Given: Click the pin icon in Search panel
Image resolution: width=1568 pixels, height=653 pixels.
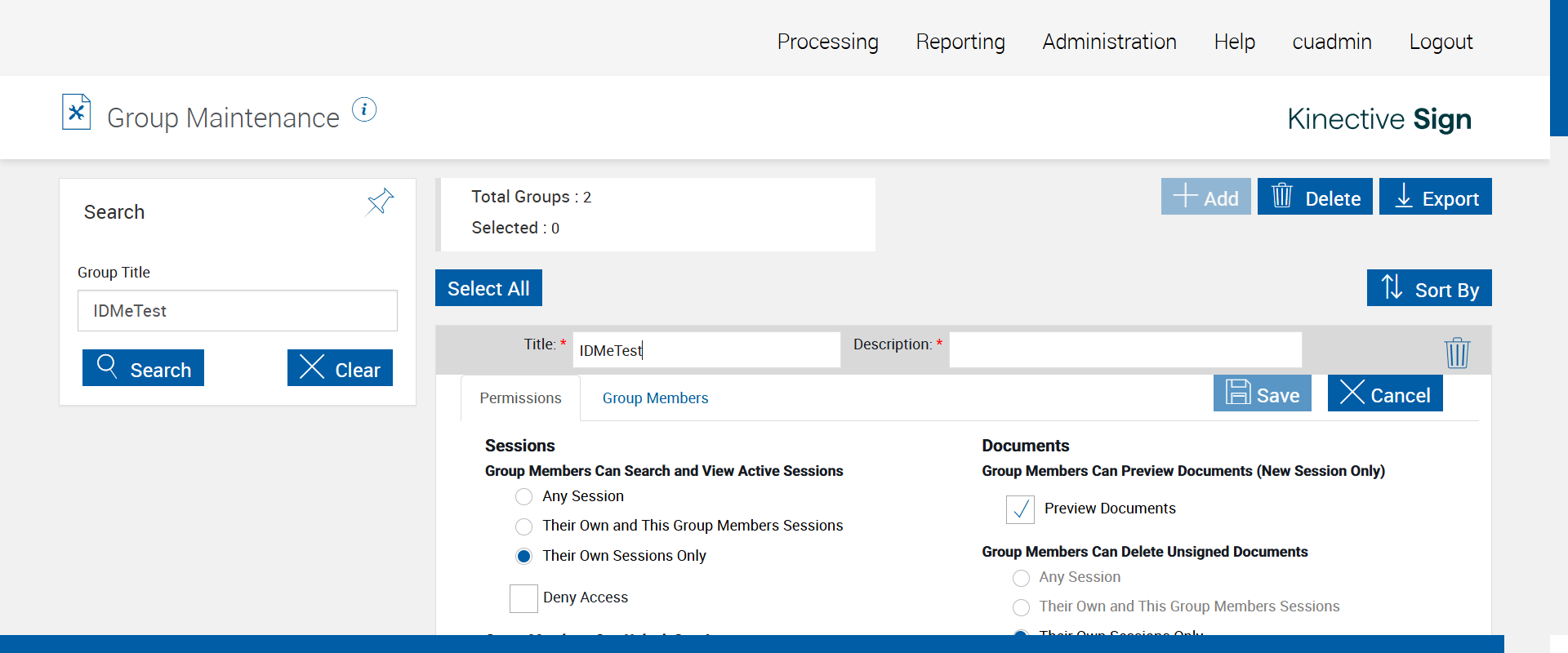Looking at the screenshot, I should [380, 202].
